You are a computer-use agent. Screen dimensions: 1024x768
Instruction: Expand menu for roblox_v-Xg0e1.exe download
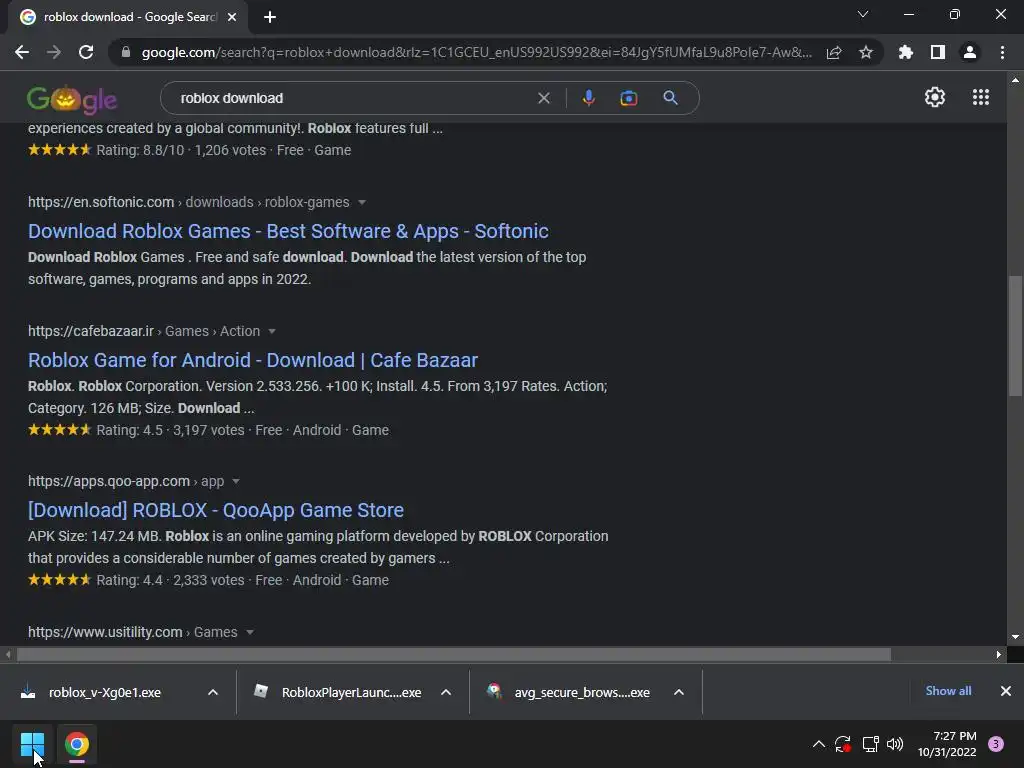tap(213, 692)
